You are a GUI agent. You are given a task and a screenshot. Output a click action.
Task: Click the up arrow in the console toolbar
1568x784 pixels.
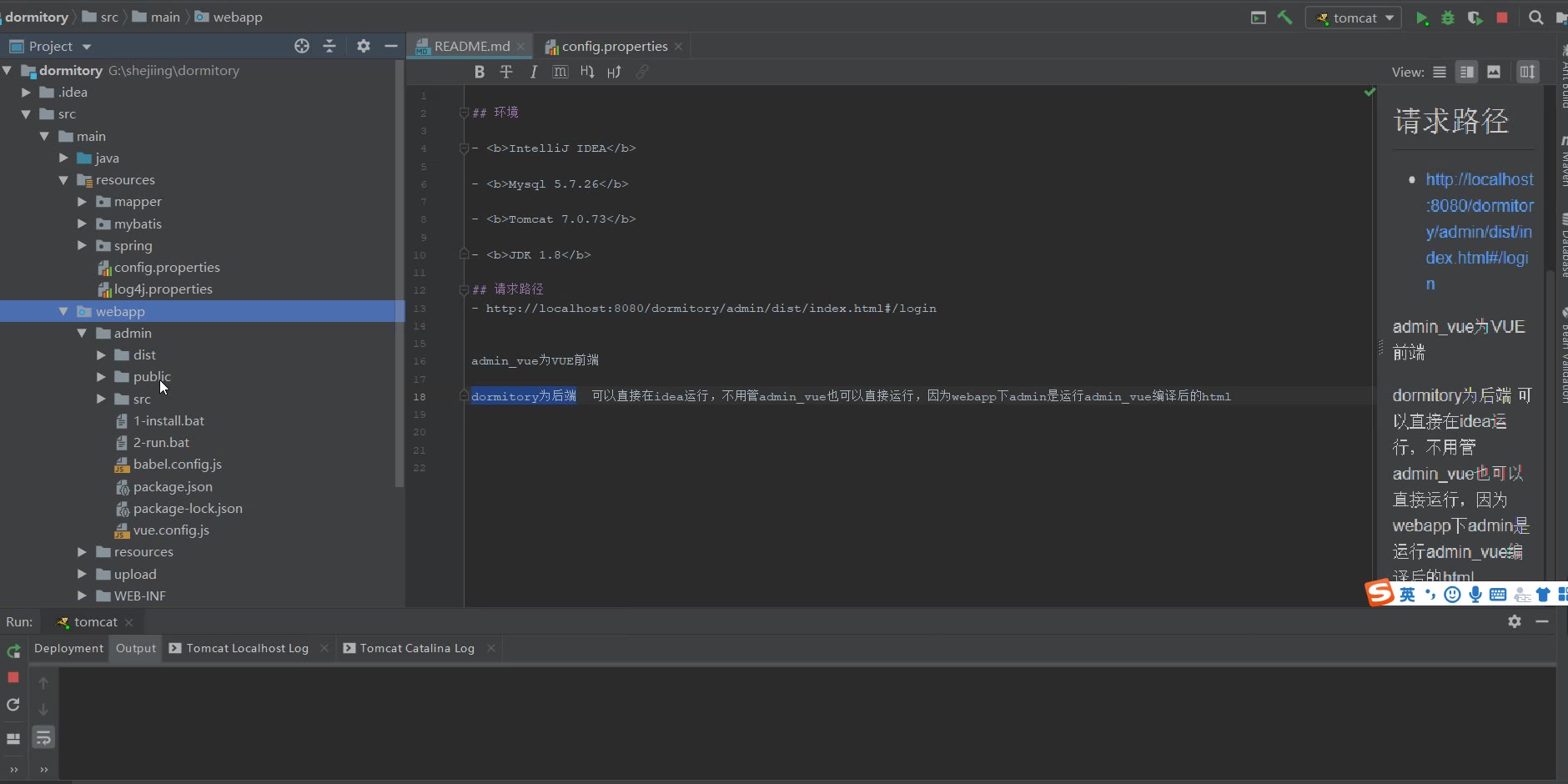point(43,682)
